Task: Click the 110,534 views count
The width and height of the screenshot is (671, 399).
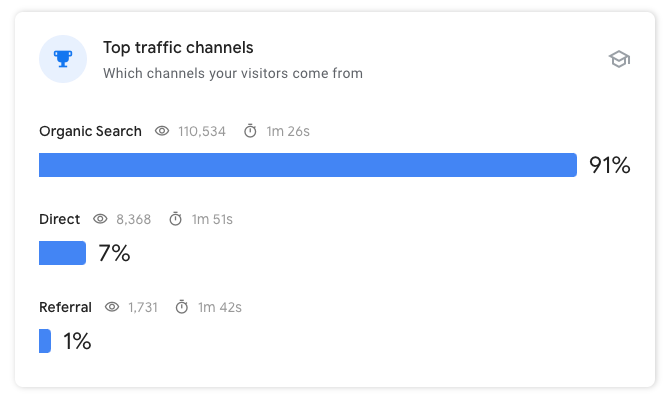Action: click(x=202, y=131)
